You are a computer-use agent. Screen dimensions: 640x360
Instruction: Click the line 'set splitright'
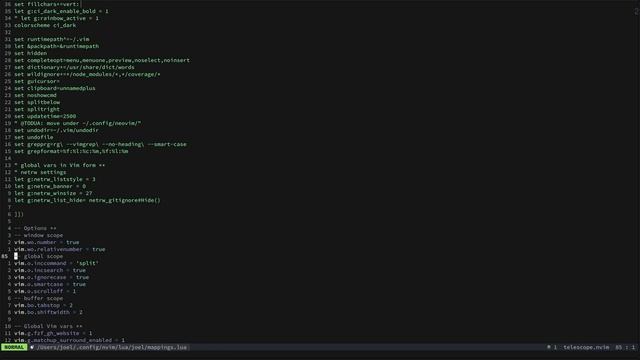pyautogui.click(x=37, y=109)
